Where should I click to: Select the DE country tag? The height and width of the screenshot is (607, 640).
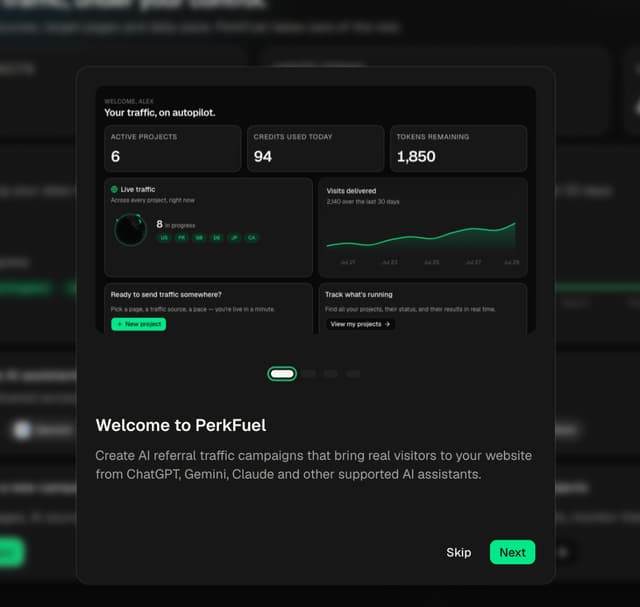click(217, 238)
